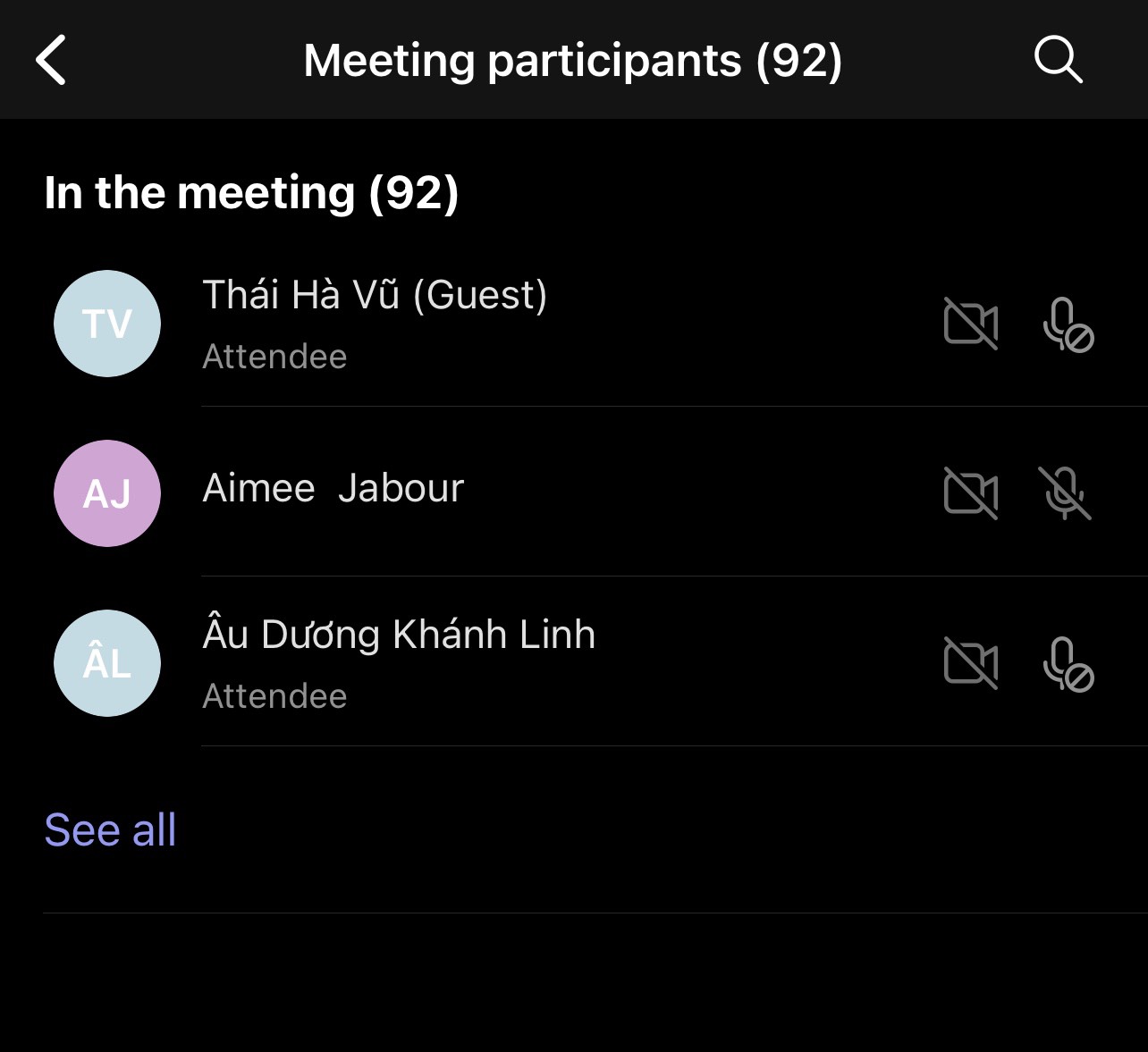Tap Thái Hà Vũ's blocked microphone icon

(1068, 324)
